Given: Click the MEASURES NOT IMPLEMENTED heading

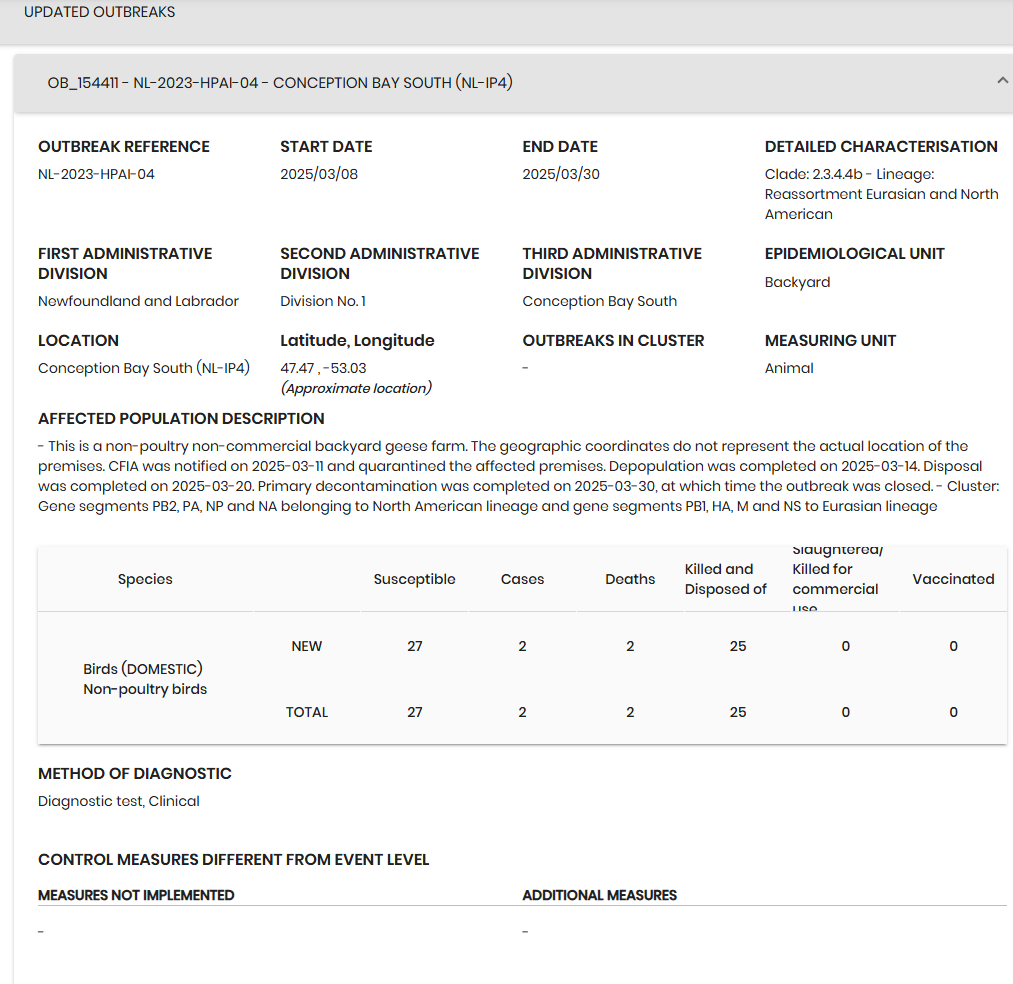Looking at the screenshot, I should pos(136,895).
